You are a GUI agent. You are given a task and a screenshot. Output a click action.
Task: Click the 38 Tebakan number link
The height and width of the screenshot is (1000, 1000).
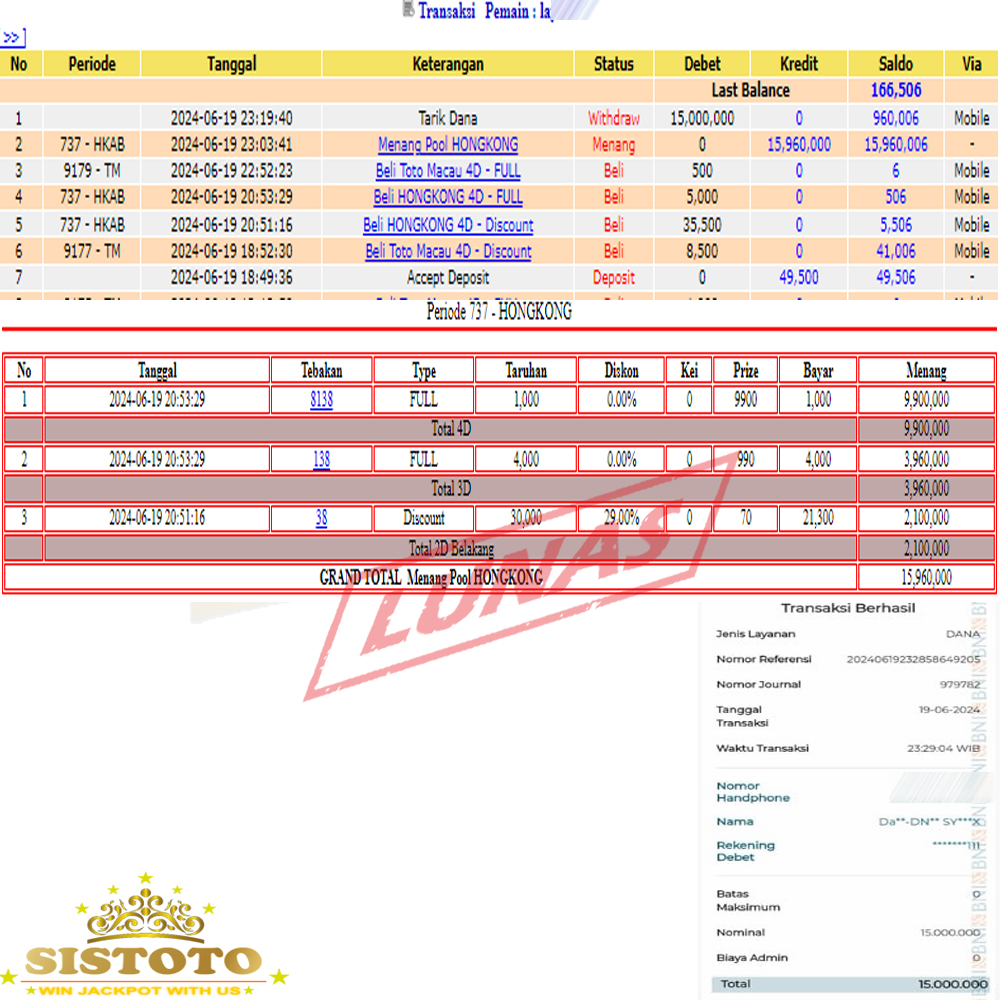[321, 519]
